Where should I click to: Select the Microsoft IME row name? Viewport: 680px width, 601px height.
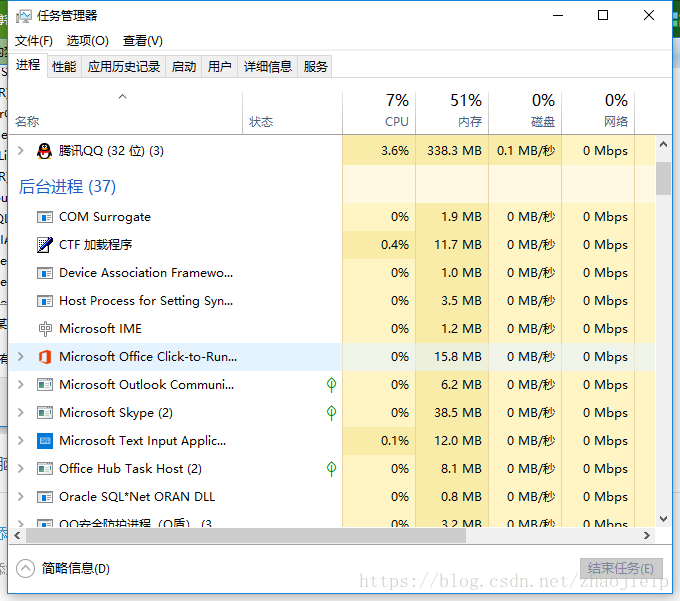click(x=101, y=329)
